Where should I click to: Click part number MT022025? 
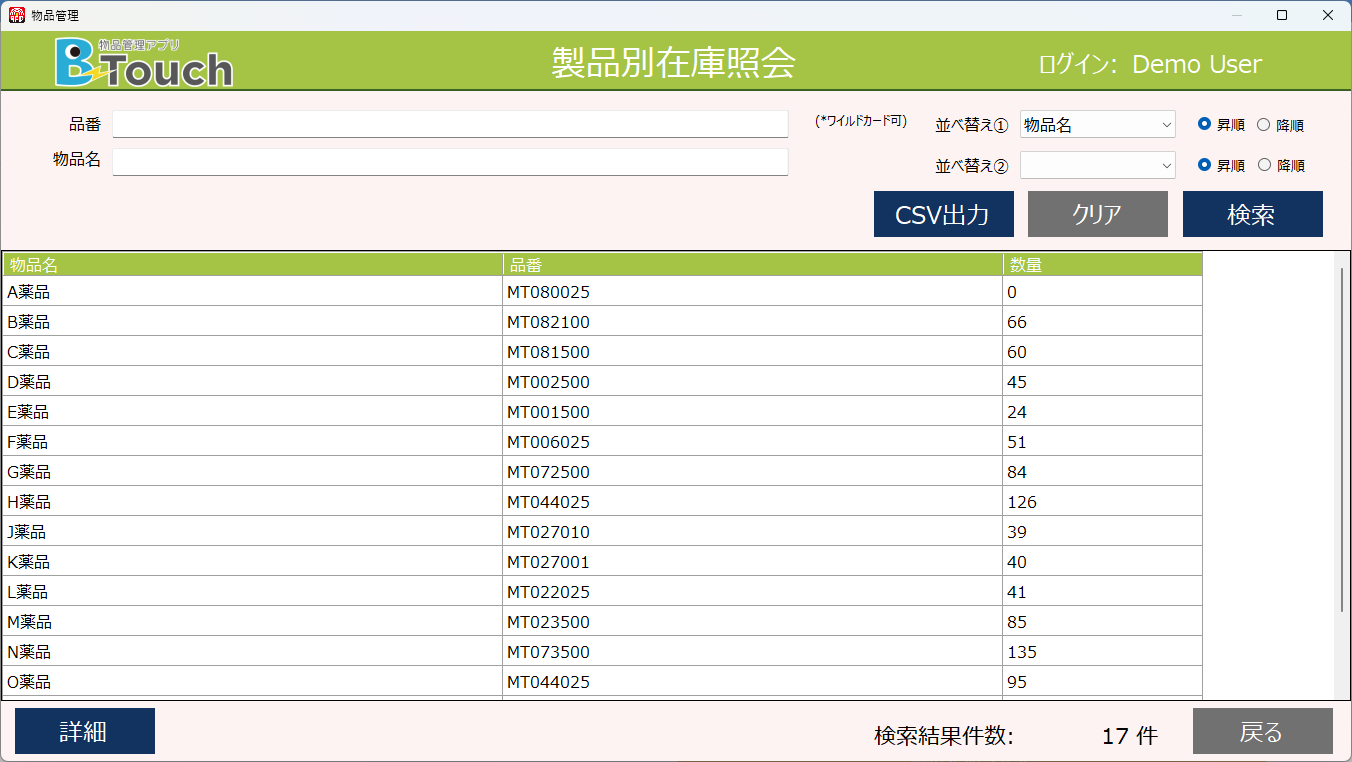[x=548, y=592]
